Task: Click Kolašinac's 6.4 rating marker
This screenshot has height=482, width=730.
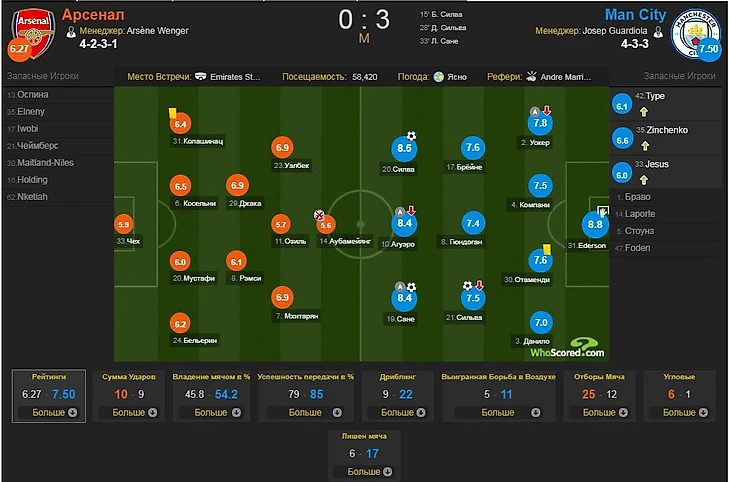Action: pyautogui.click(x=181, y=125)
